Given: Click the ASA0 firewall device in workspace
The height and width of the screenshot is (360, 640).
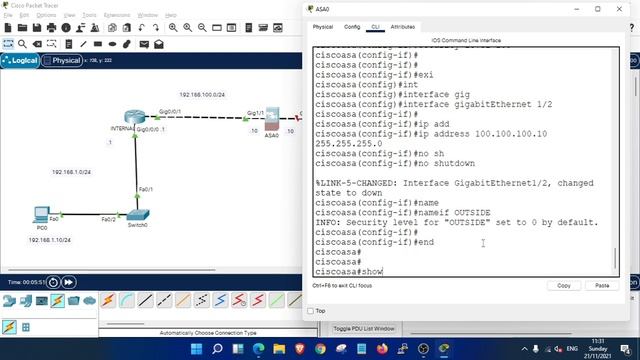Looking at the screenshot, I should coord(272,119).
